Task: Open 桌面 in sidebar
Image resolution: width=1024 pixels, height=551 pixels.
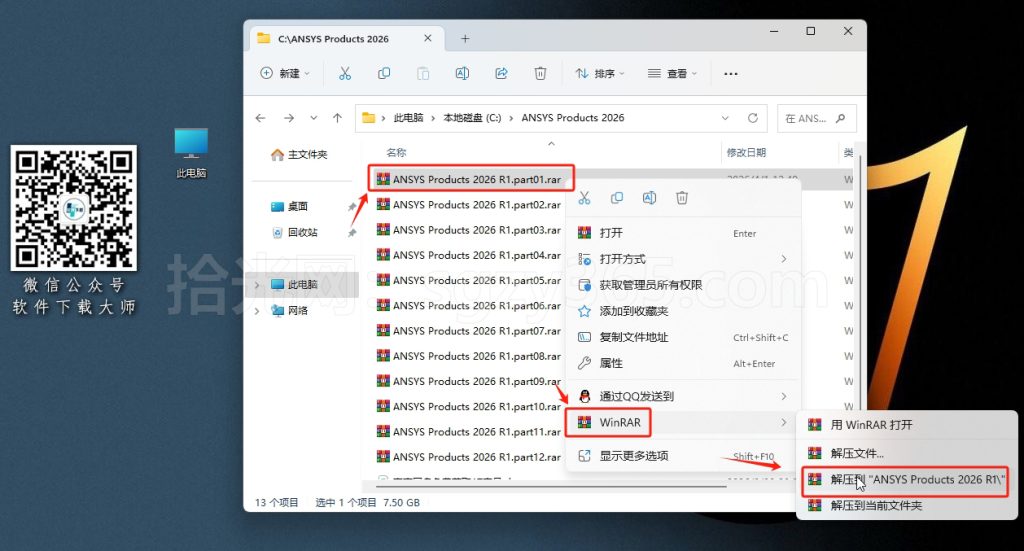Action: 289,206
